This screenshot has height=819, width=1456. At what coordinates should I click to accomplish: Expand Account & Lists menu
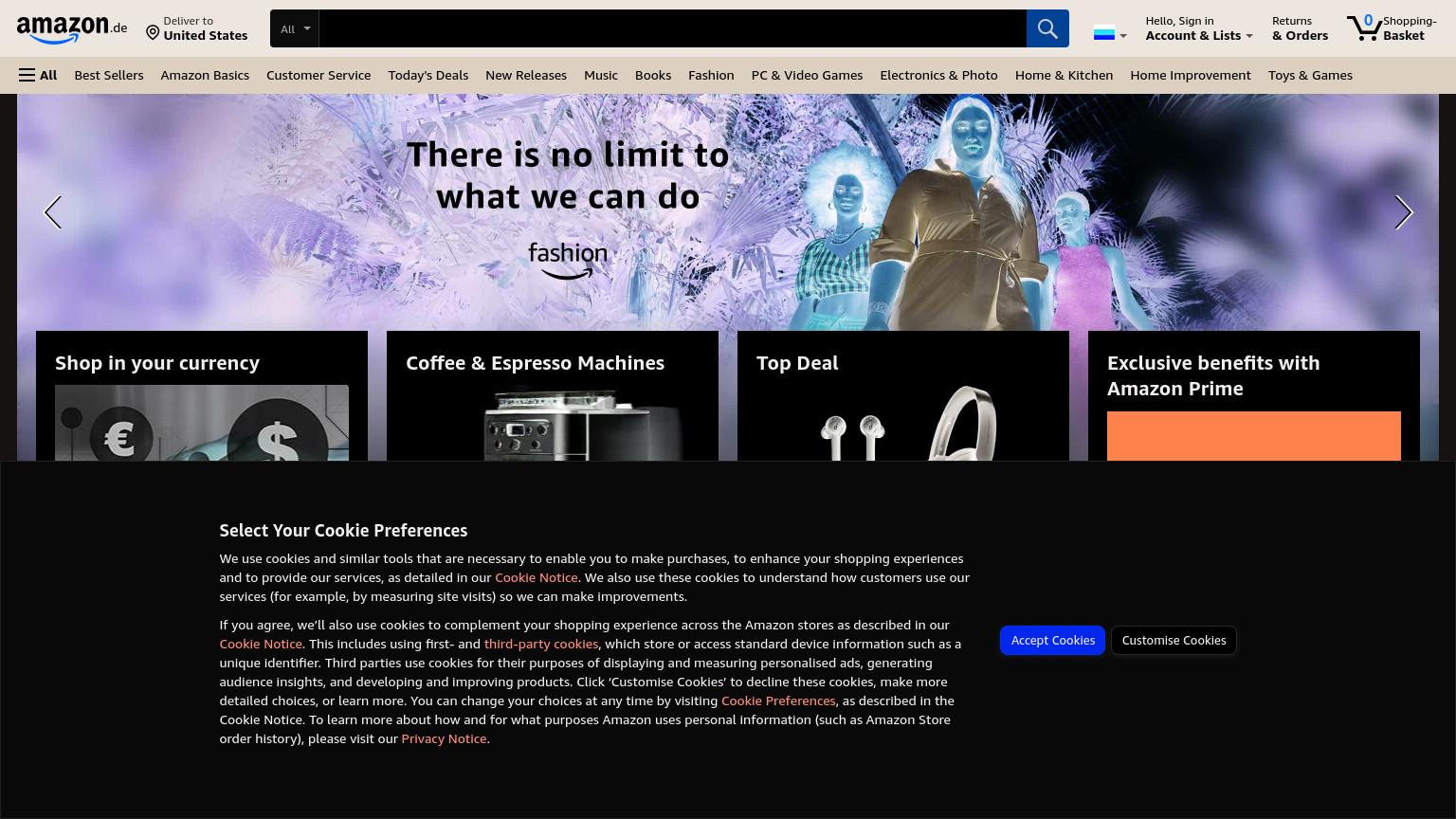(1199, 28)
